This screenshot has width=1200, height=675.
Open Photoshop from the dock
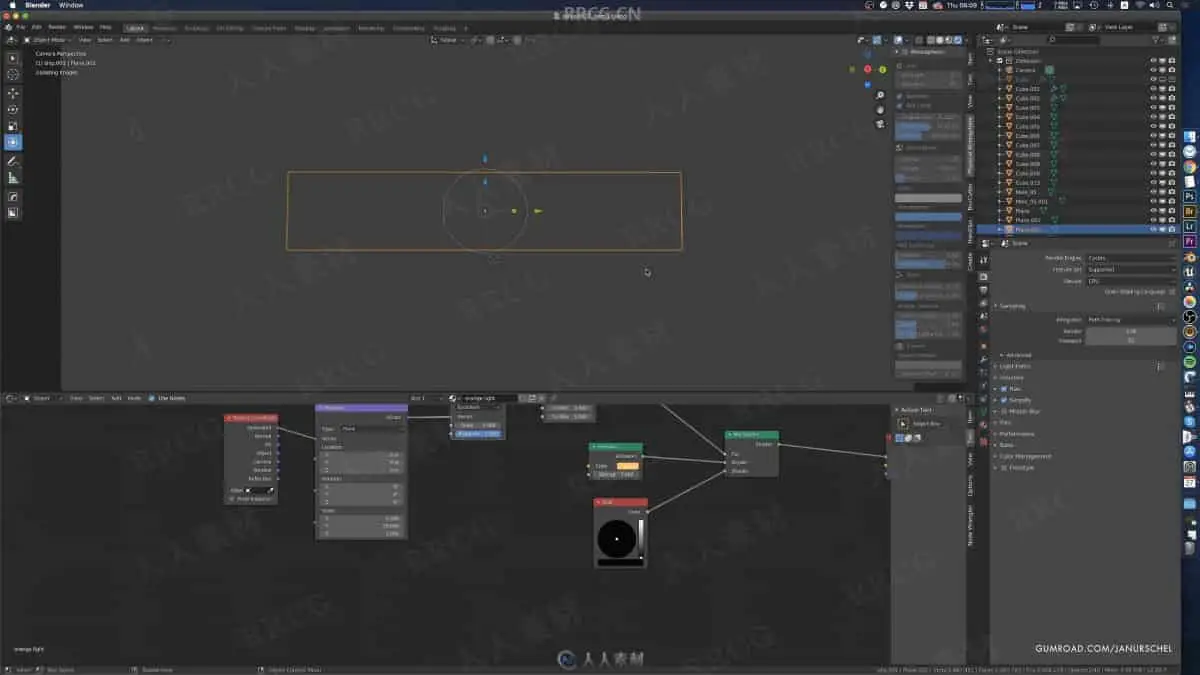tap(1190, 197)
